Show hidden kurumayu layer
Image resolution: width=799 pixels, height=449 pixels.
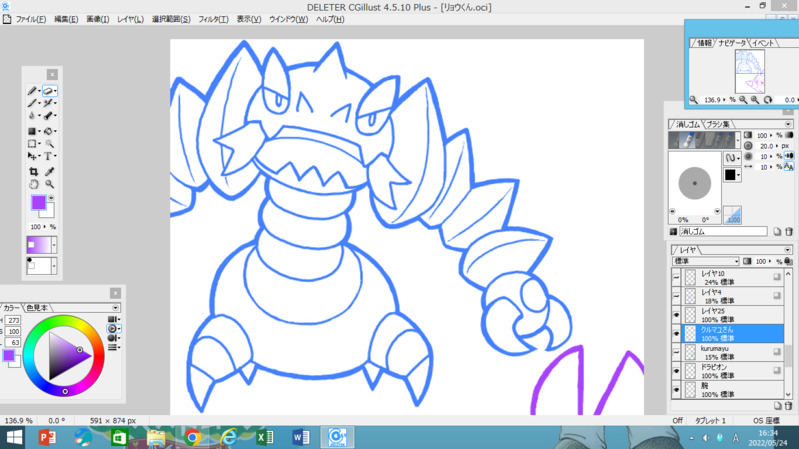pos(676,352)
